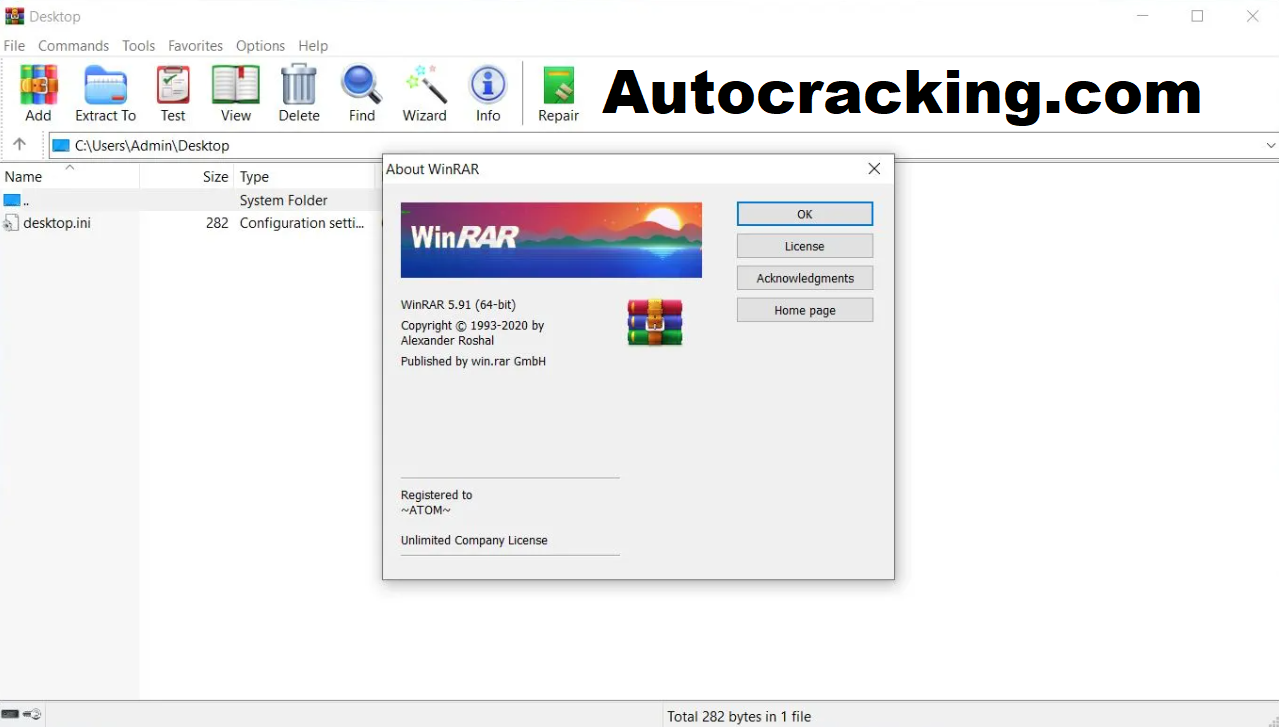
Task: Click 'Published by win.rar GmbH' text
Action: [x=473, y=361]
